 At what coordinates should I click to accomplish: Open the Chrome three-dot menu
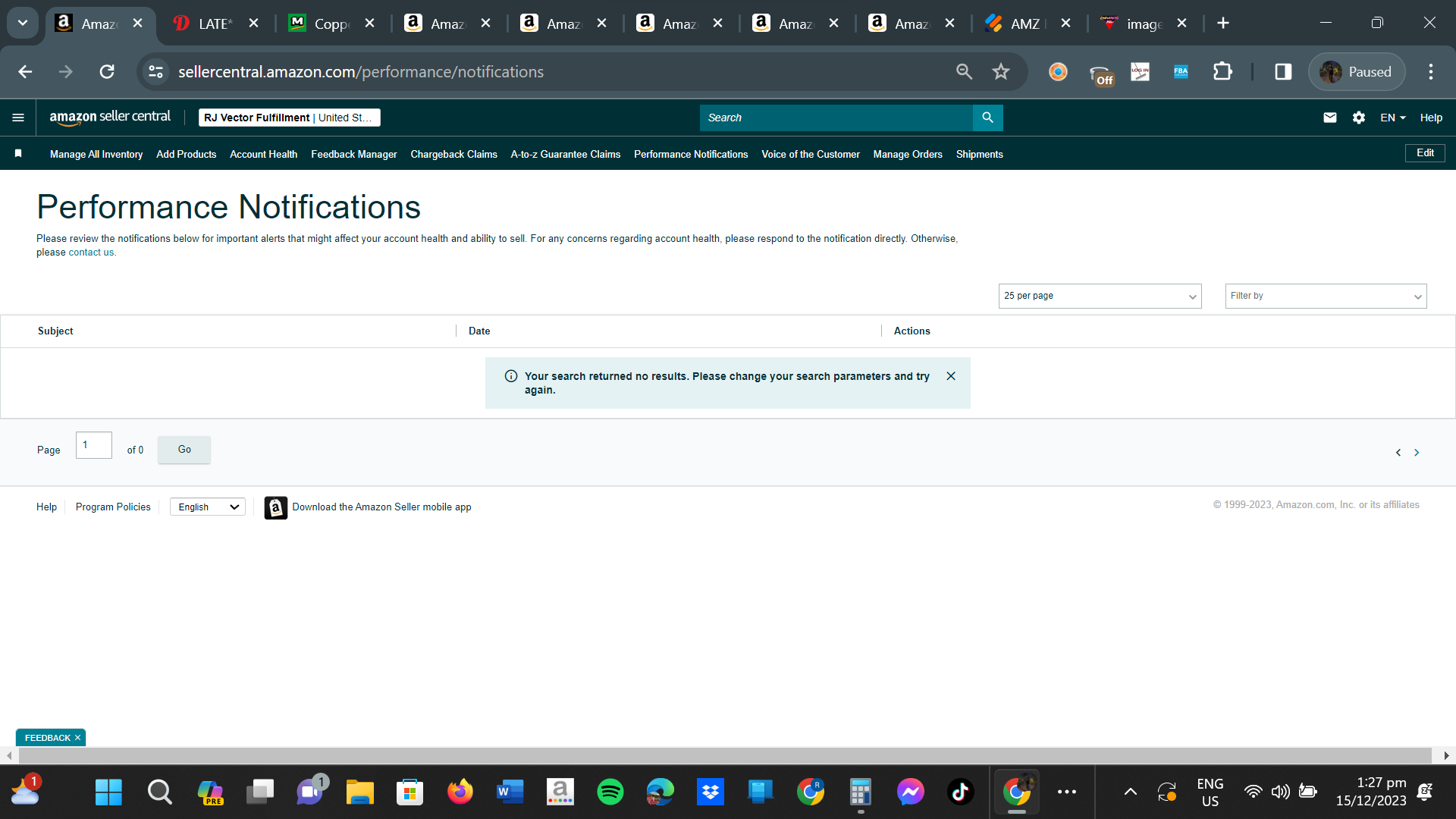[x=1431, y=72]
